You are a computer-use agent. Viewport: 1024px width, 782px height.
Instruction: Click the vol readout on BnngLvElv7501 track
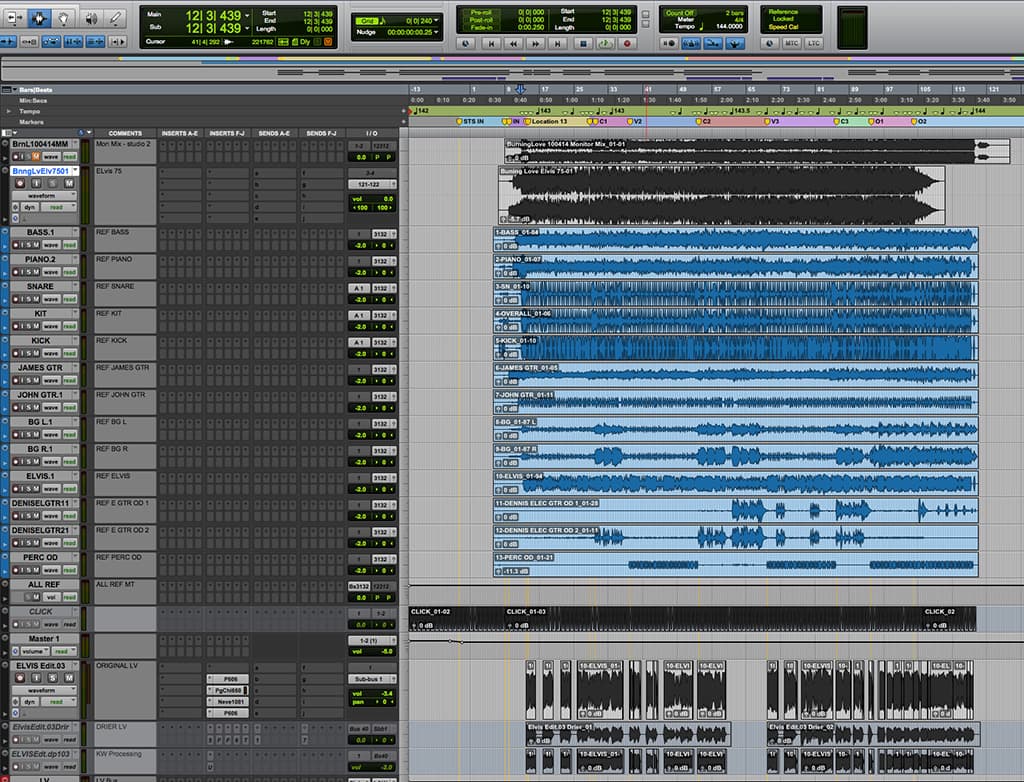click(x=372, y=199)
